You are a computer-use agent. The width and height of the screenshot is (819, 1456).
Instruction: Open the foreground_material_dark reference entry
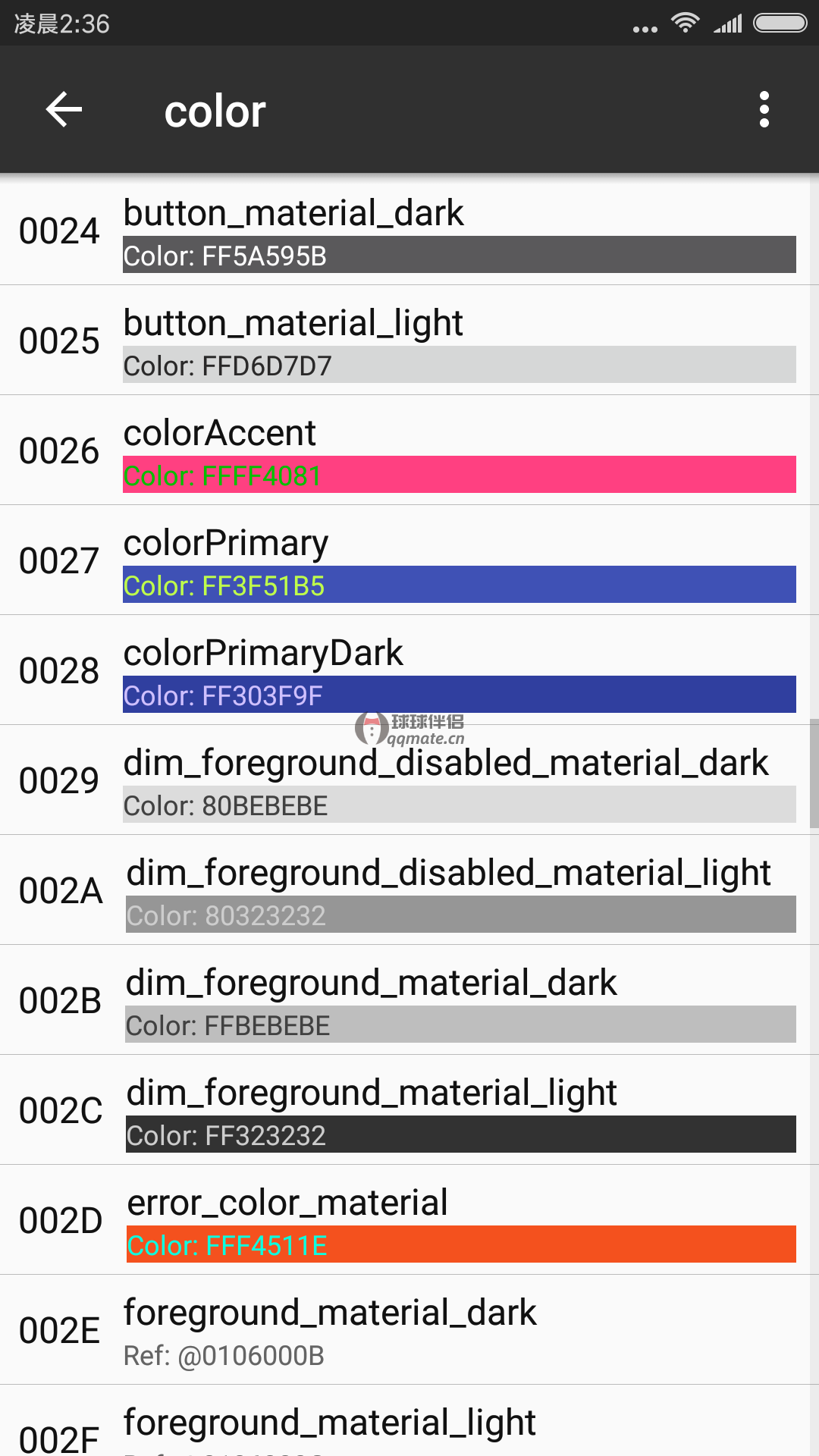pyautogui.click(x=409, y=1330)
